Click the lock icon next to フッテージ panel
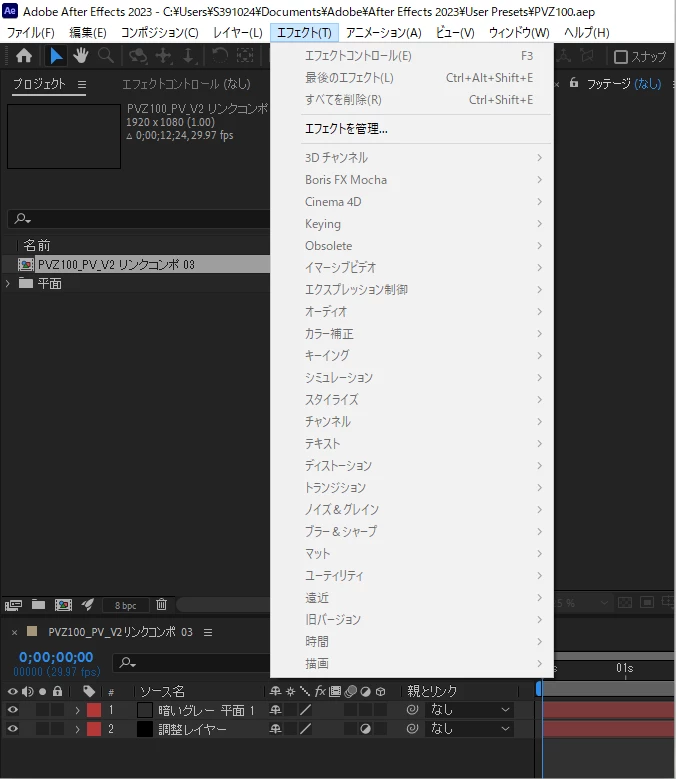Image resolution: width=676 pixels, height=779 pixels. click(574, 83)
